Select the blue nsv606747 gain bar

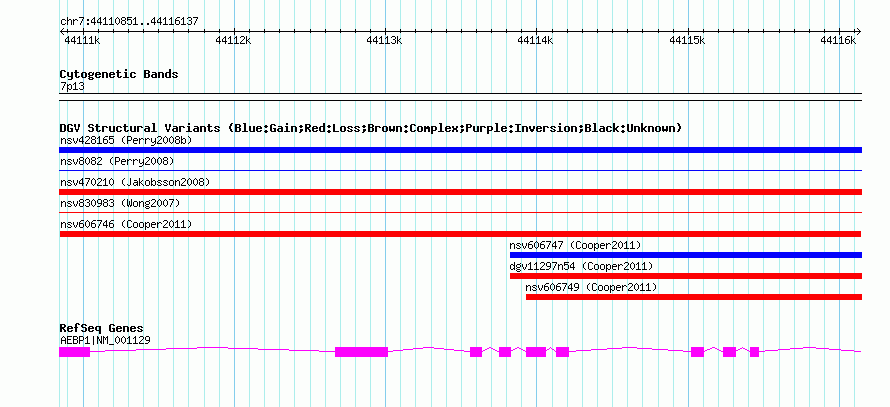tap(686, 255)
